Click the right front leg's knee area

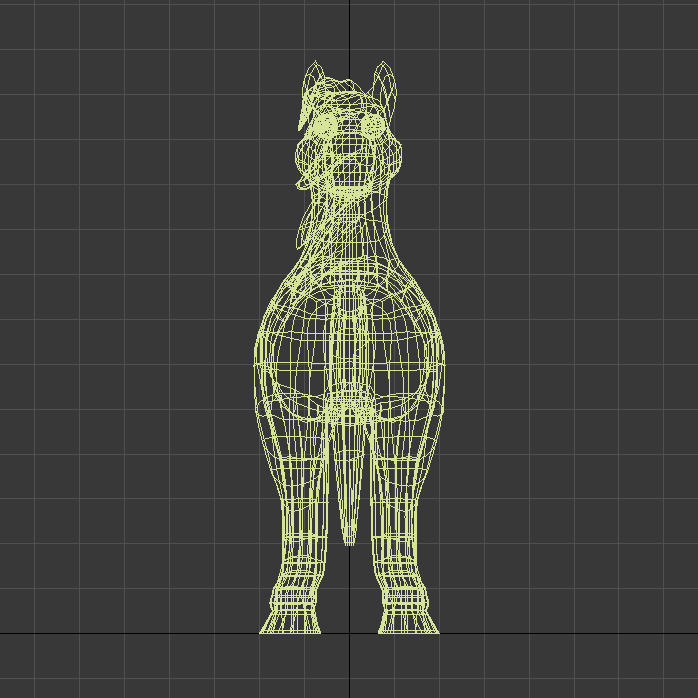pos(402,515)
